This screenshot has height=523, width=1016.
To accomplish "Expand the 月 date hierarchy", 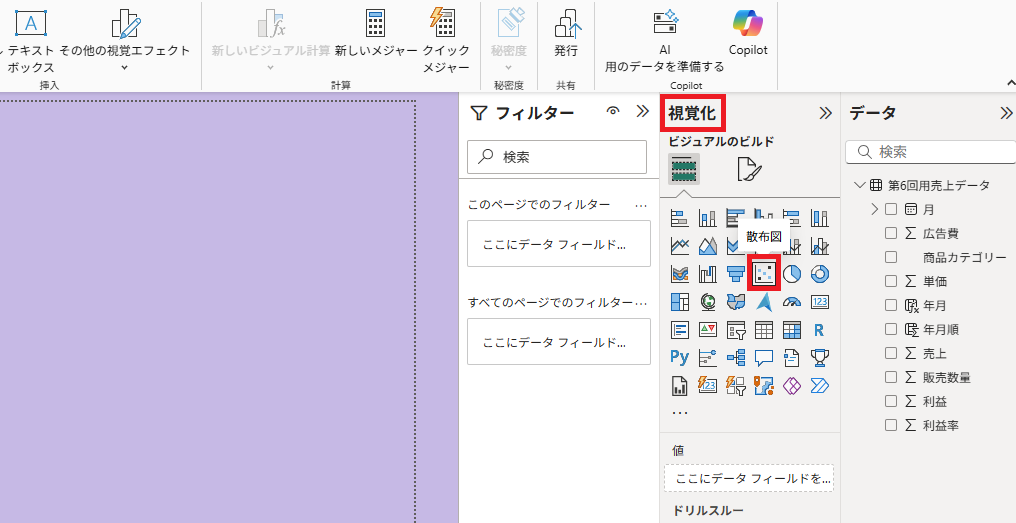I will coord(874,209).
